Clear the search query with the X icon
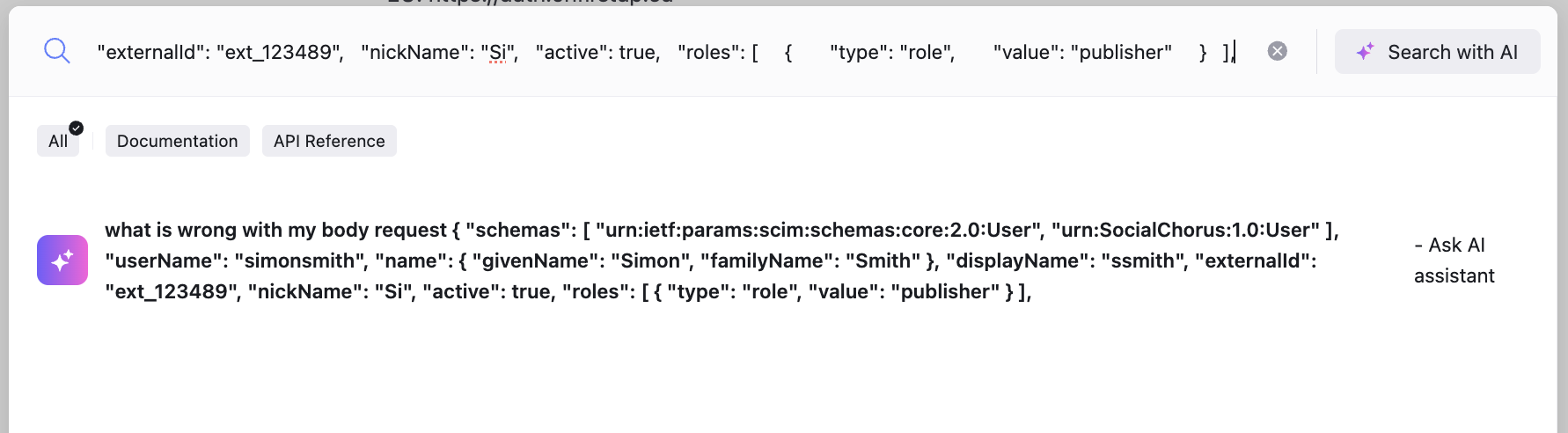 point(1277,51)
